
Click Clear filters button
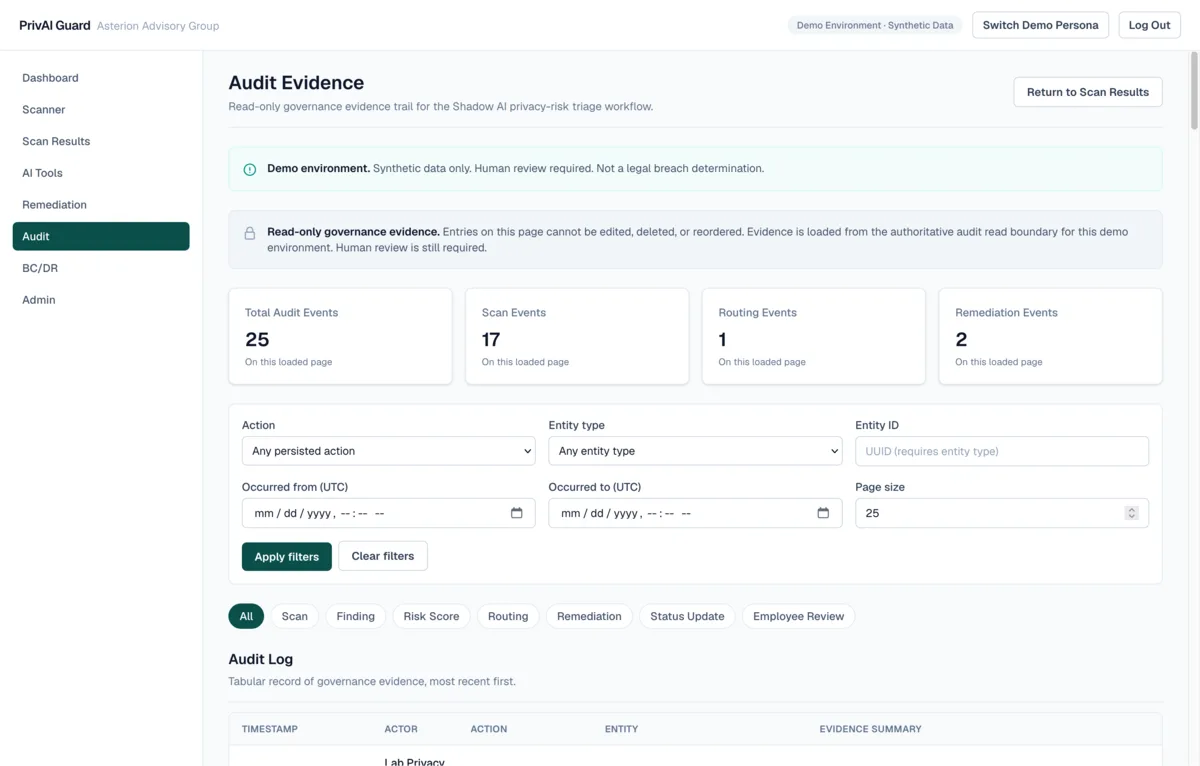tap(383, 556)
